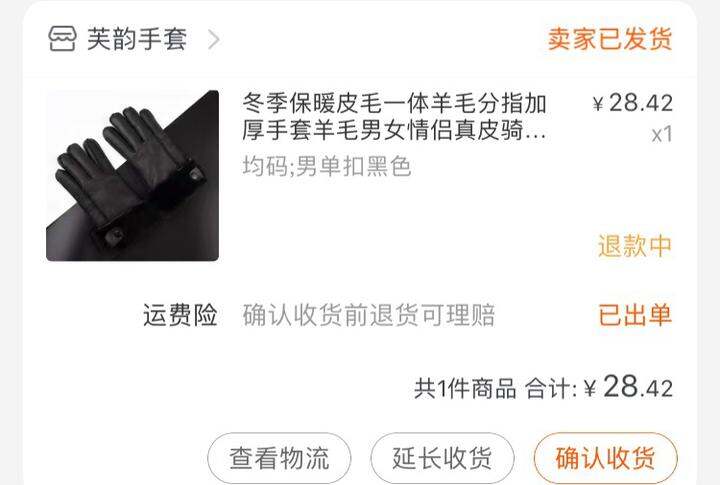The height and width of the screenshot is (485, 720).
Task: Open the 芙韵手套 store page
Action: point(137,39)
